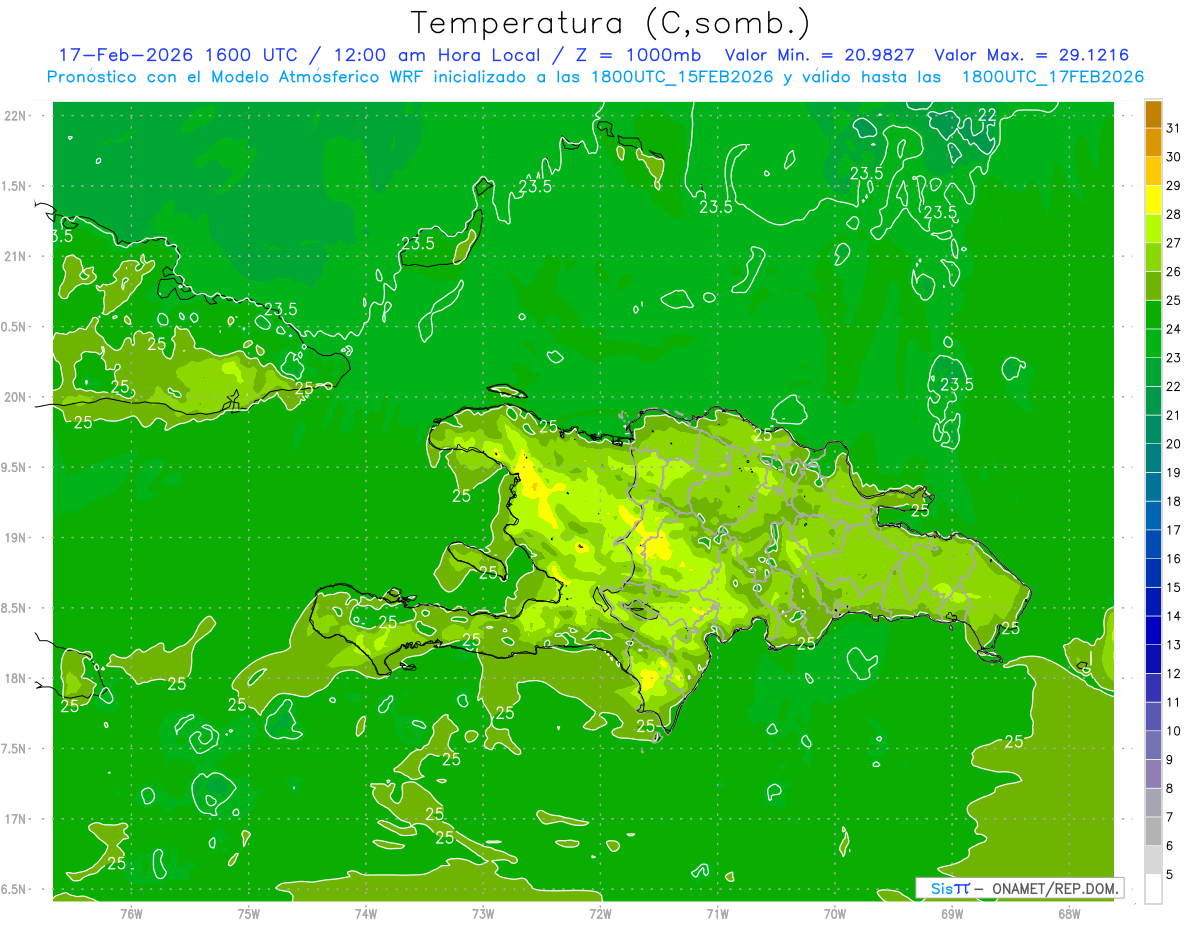Click the Valor Min. = 20.9827 readout
Screen dimensions: 1200x927
point(819,55)
